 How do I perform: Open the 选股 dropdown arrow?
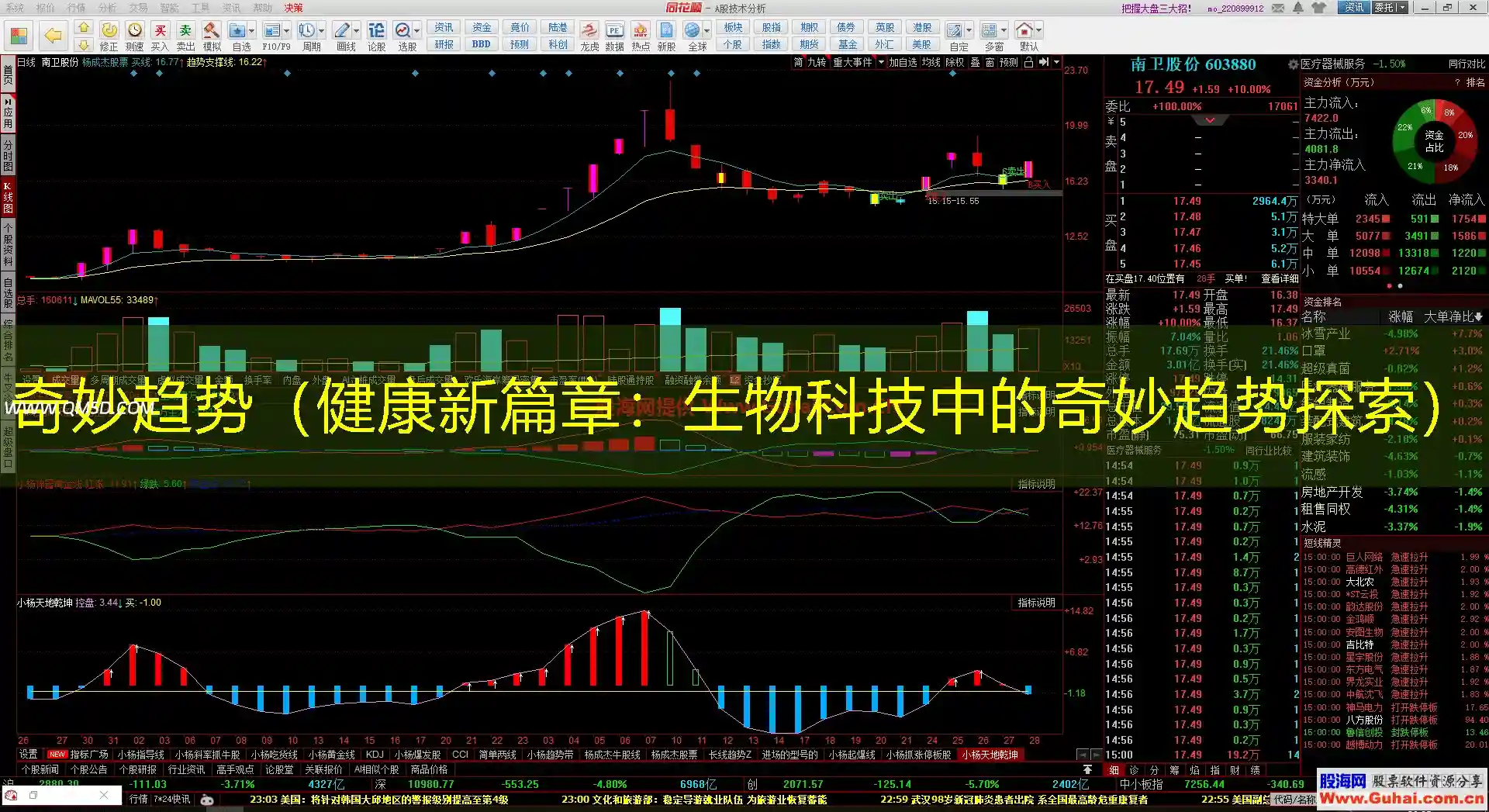pyautogui.click(x=416, y=31)
